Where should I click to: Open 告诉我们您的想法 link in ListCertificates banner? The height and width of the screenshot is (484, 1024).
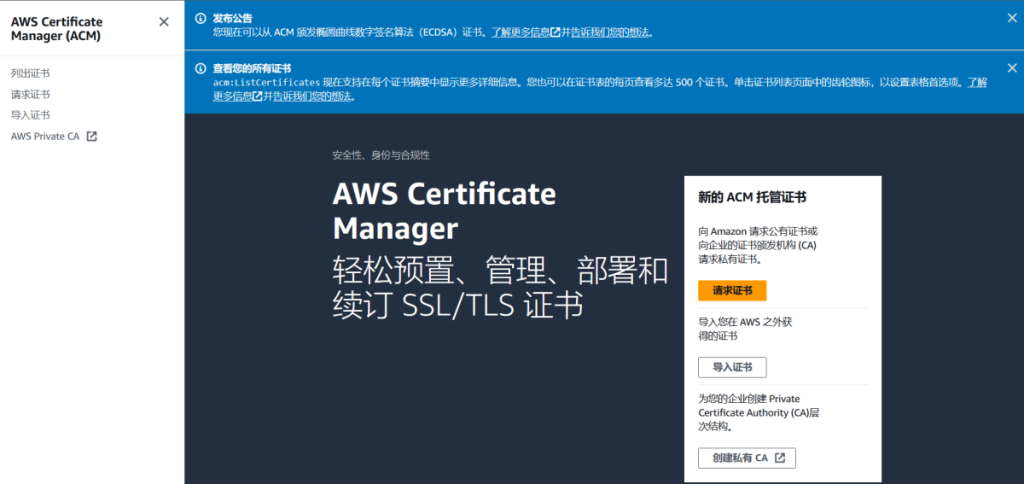tap(312, 96)
